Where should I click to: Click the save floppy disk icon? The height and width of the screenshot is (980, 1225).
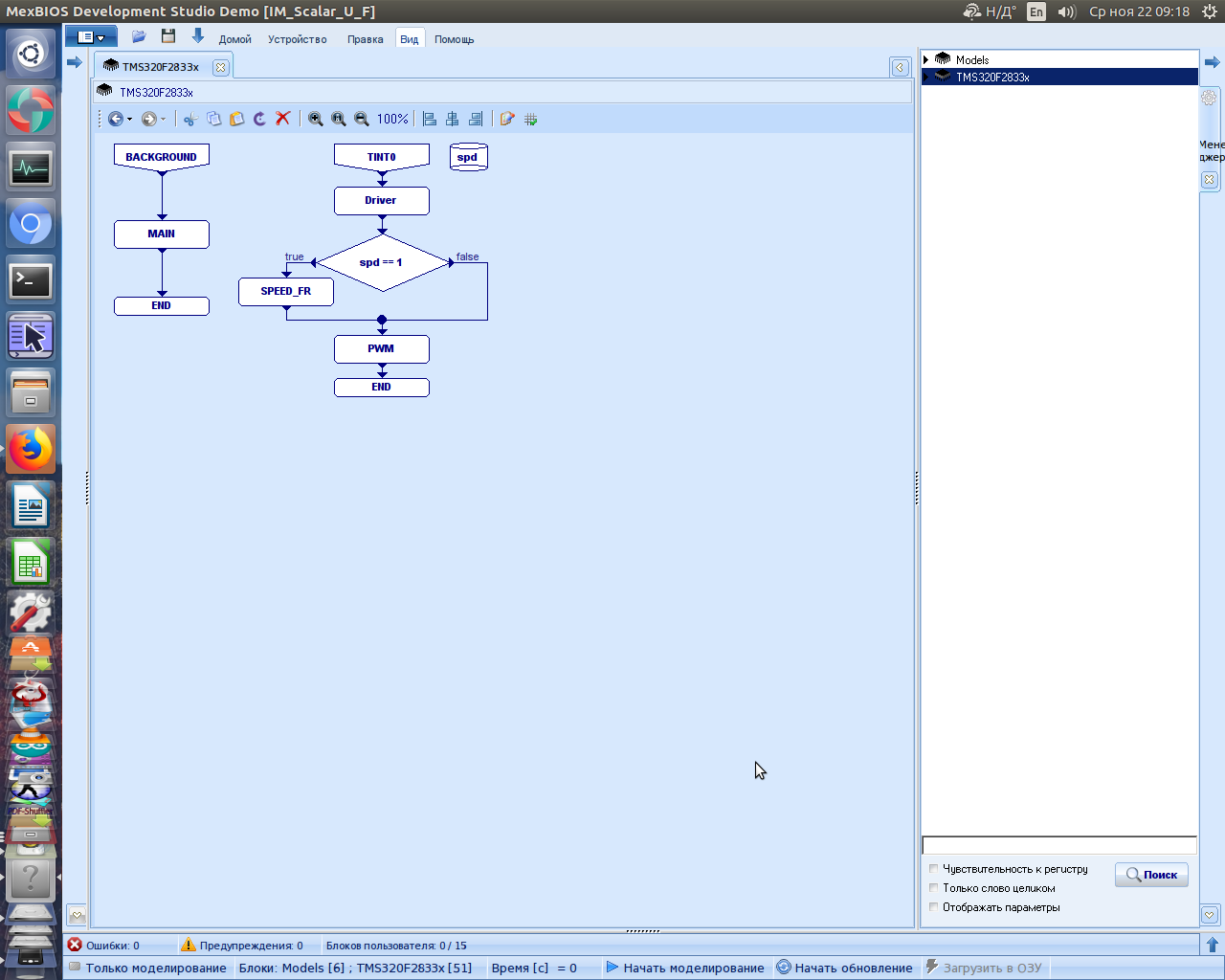coord(168,36)
